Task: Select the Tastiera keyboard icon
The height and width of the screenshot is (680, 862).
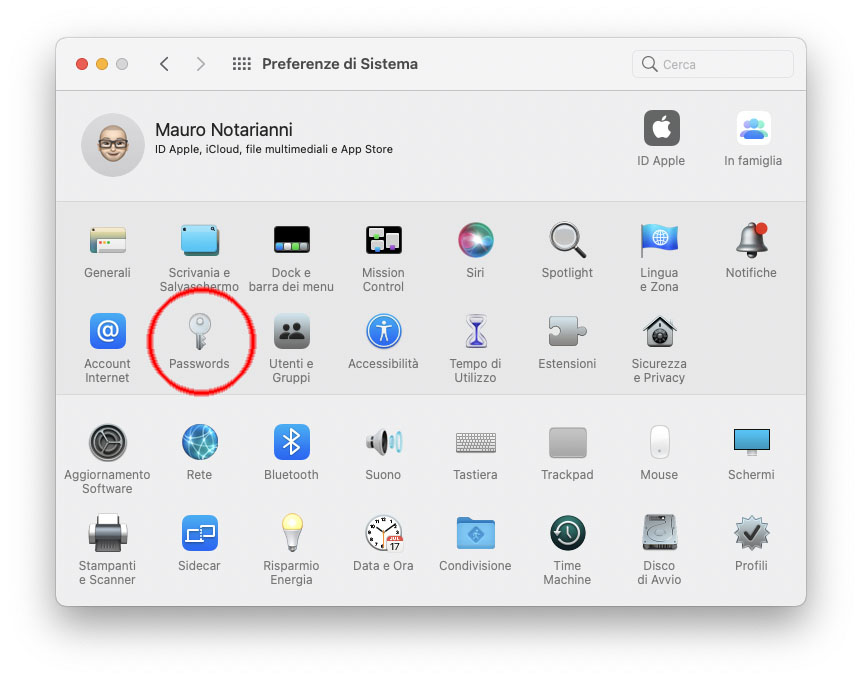Action: click(475, 442)
